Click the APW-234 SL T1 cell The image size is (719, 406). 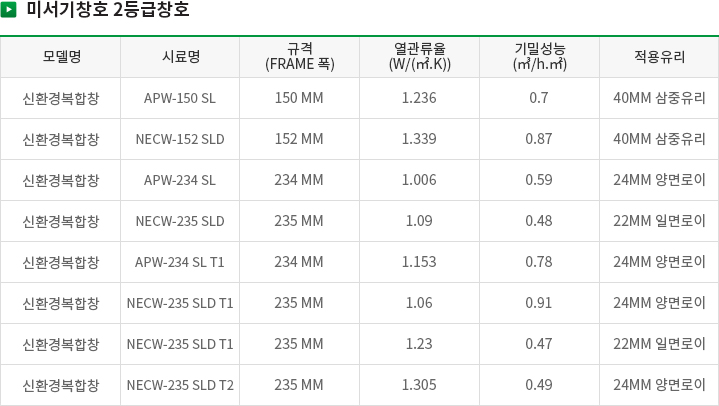[180, 262]
